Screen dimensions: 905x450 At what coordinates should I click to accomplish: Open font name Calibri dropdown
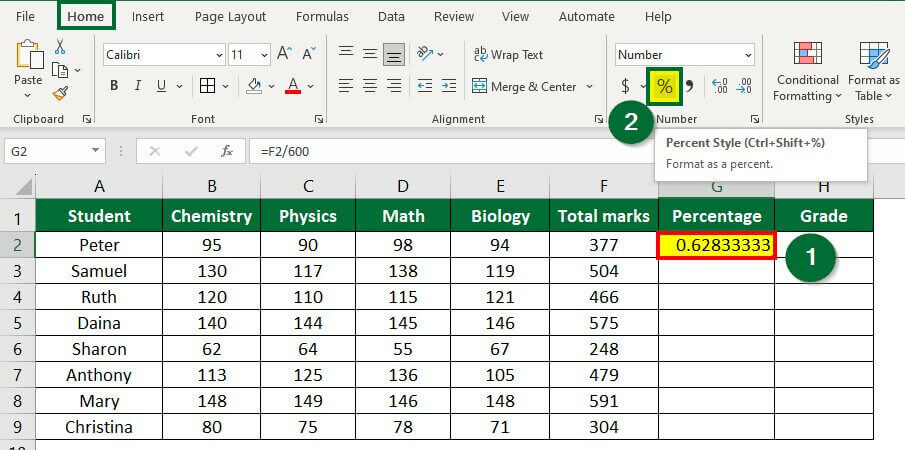coord(219,55)
